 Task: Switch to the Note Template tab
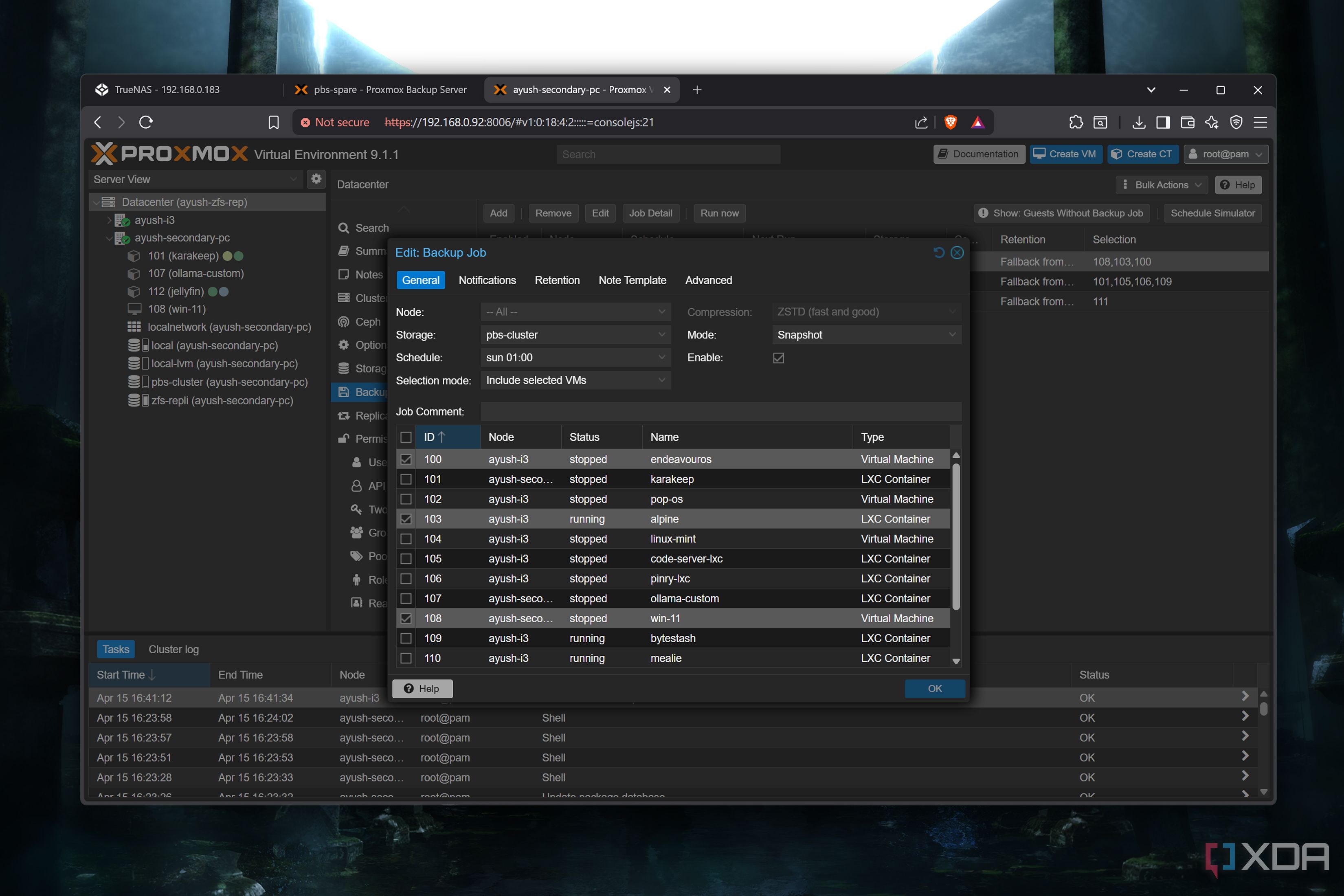[x=632, y=281]
